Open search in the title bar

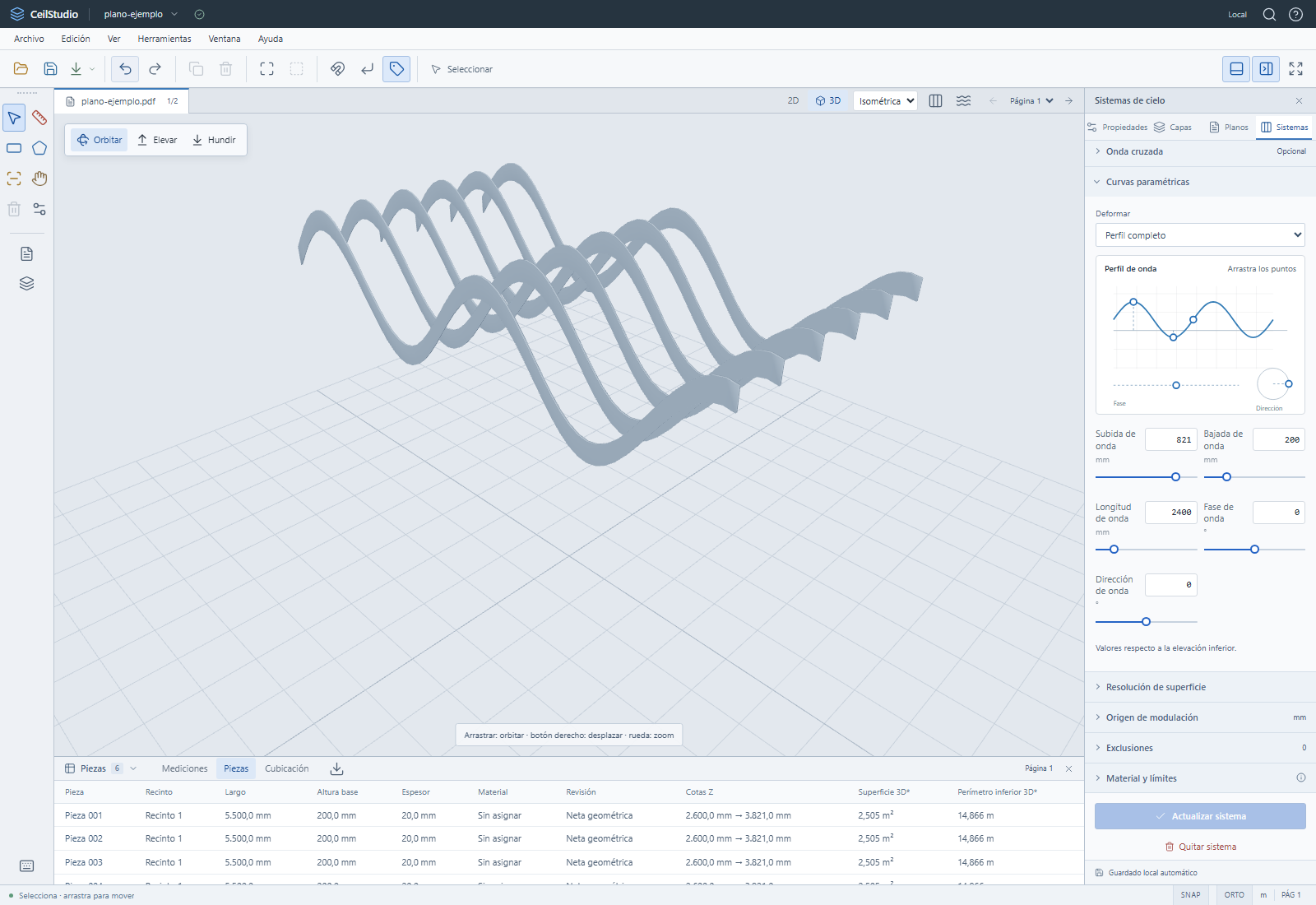(x=1269, y=14)
